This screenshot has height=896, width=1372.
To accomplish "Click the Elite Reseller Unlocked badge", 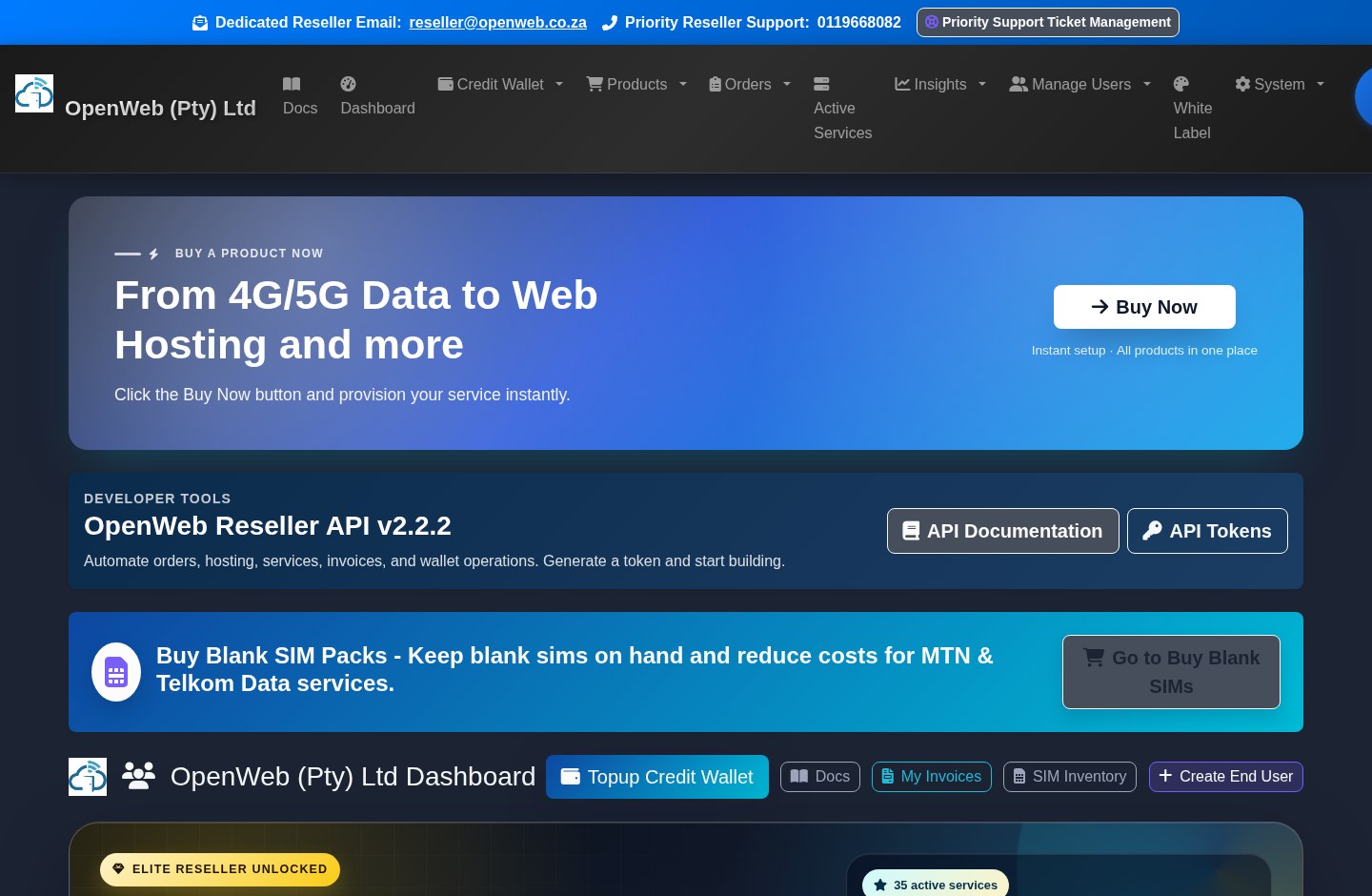I will click(220, 869).
